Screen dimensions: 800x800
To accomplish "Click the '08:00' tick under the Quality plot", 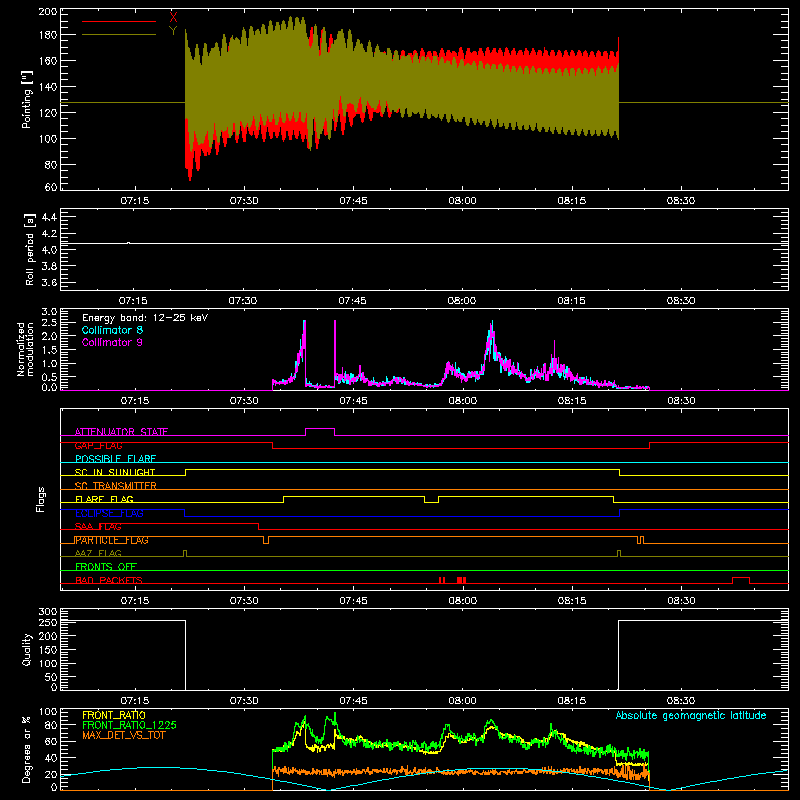I will pos(462,701).
